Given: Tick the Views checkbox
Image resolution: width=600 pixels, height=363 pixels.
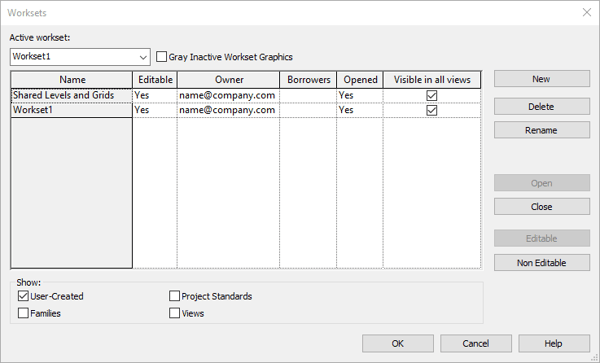Looking at the screenshot, I should click(174, 313).
